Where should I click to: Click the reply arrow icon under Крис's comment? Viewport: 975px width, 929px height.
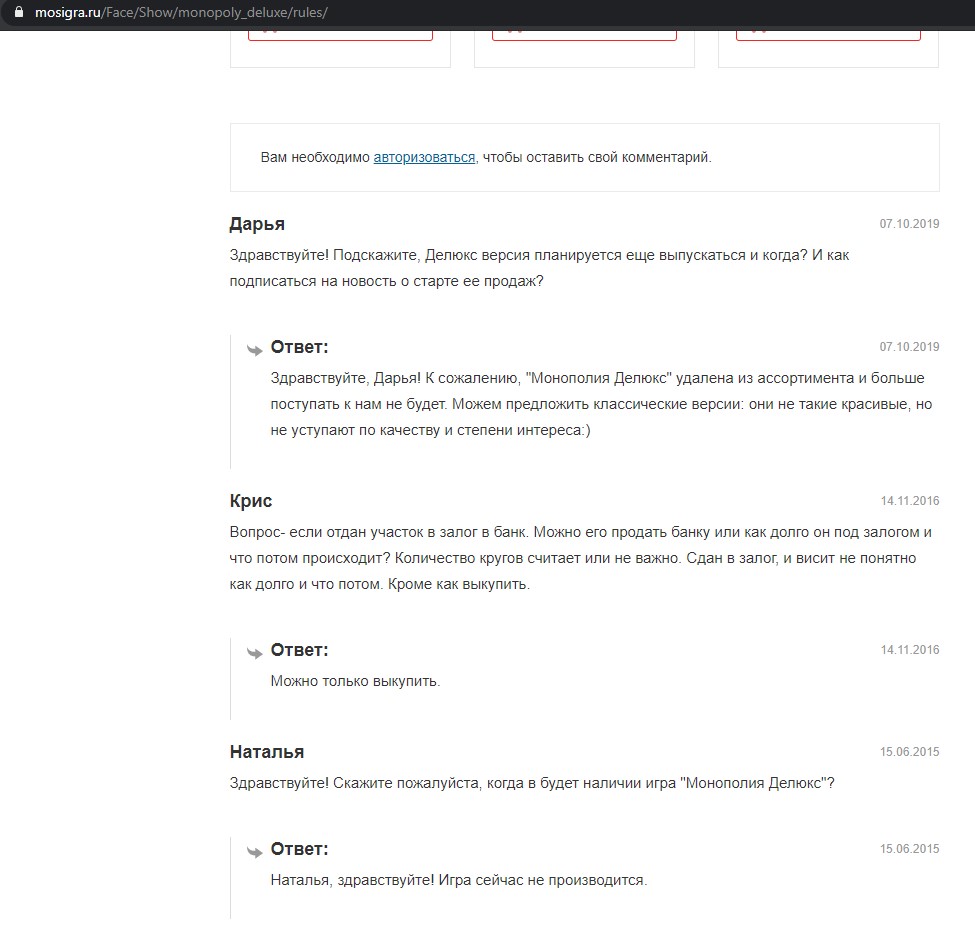pyautogui.click(x=255, y=652)
